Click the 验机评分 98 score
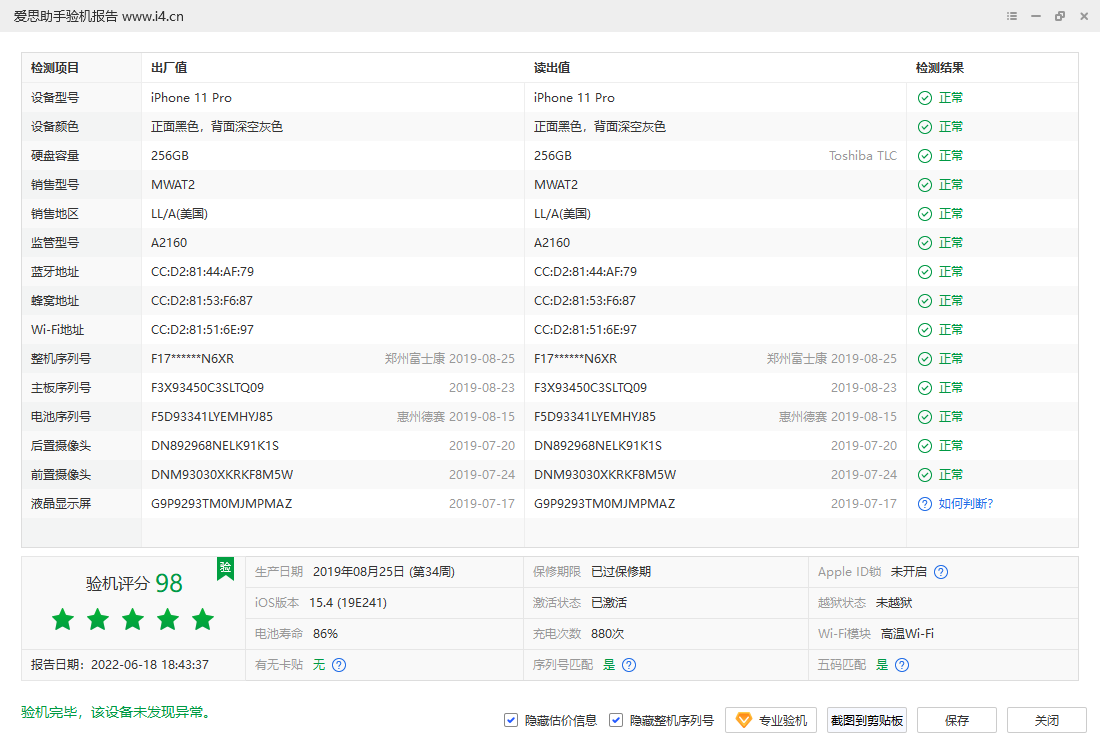 134,583
